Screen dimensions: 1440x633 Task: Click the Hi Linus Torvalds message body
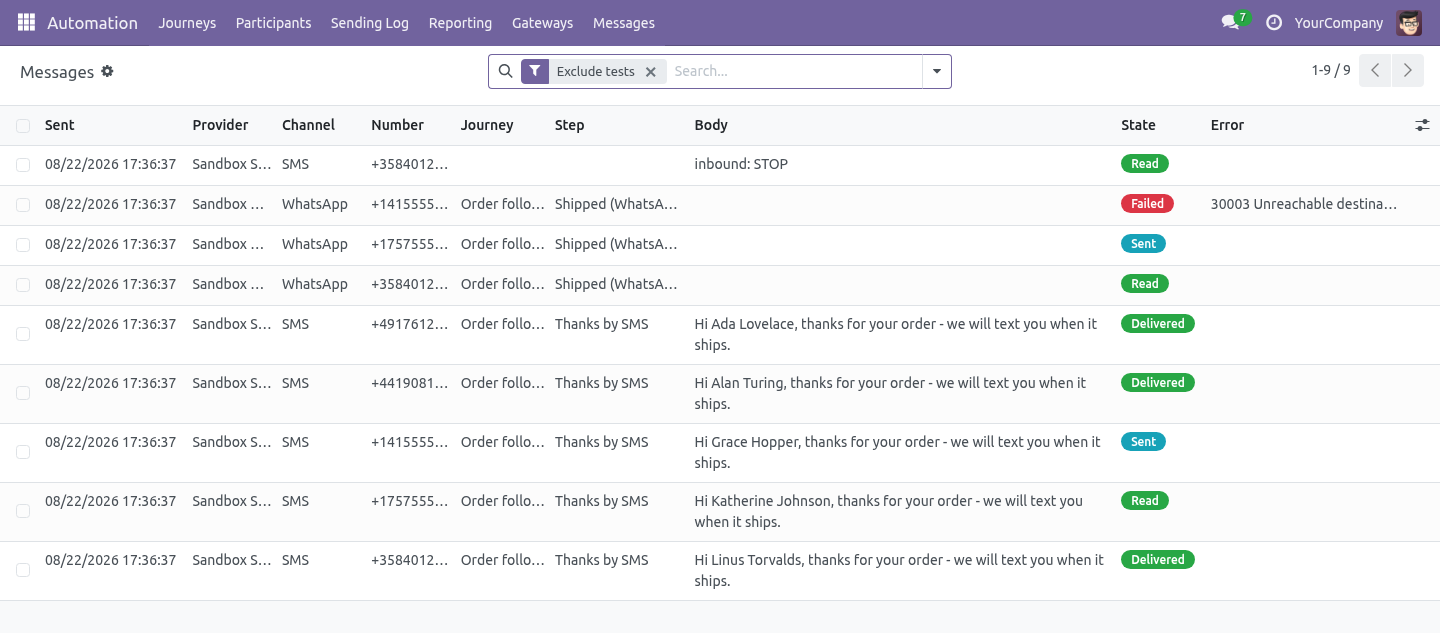(x=899, y=570)
